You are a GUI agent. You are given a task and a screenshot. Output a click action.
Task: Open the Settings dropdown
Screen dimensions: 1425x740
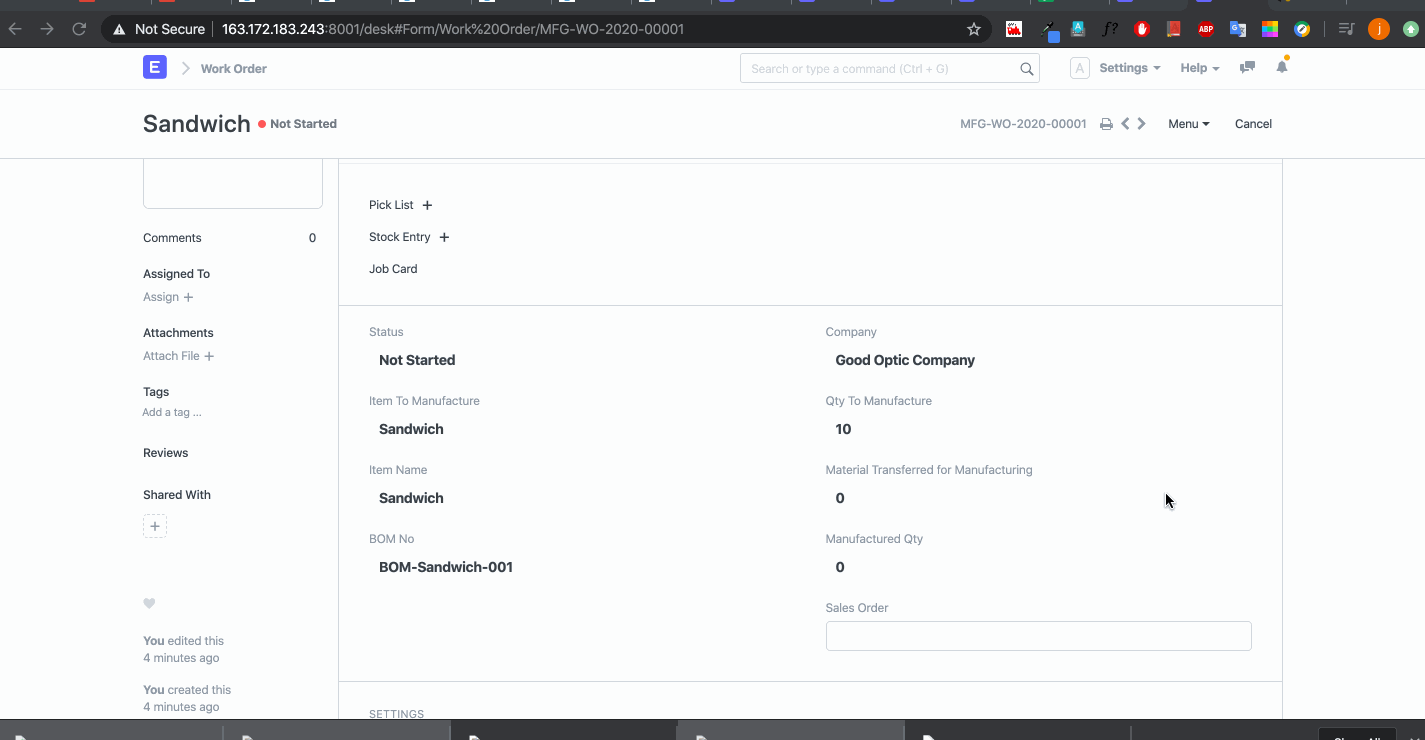click(x=1130, y=68)
